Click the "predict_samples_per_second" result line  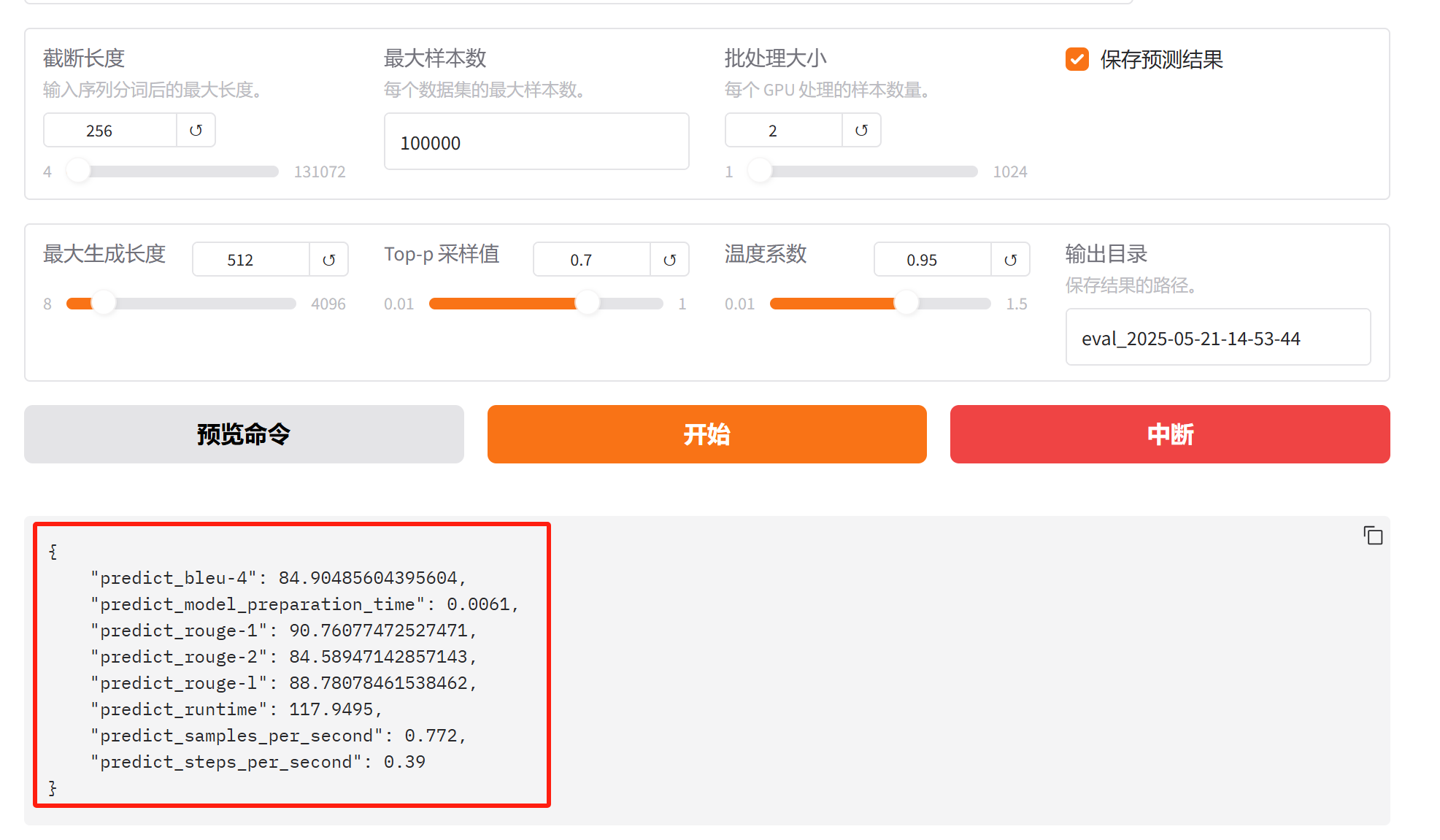pyautogui.click(x=279, y=736)
